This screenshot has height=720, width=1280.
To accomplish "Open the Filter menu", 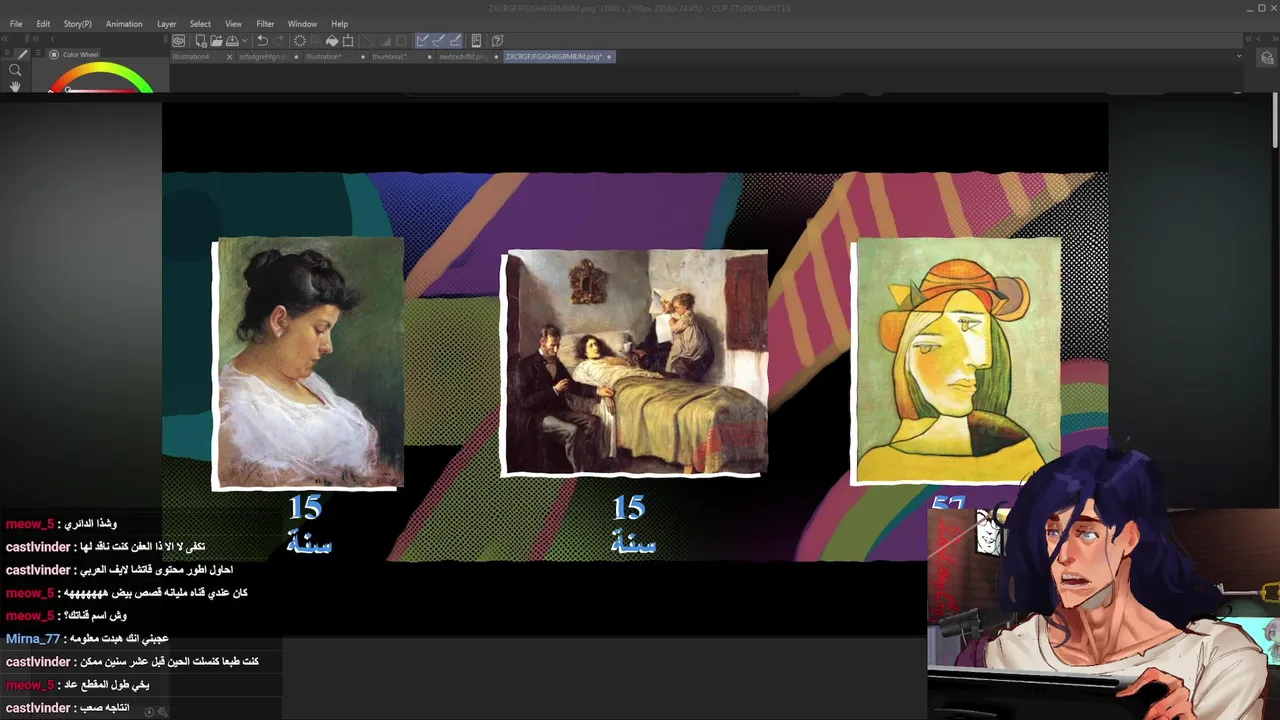I will [265, 24].
